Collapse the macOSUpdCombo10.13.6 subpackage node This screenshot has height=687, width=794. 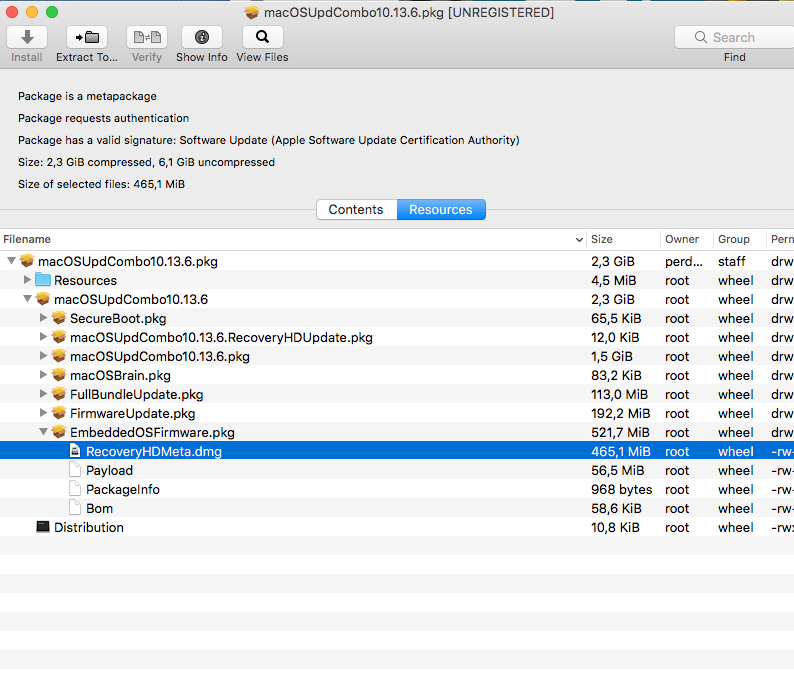pos(27,299)
